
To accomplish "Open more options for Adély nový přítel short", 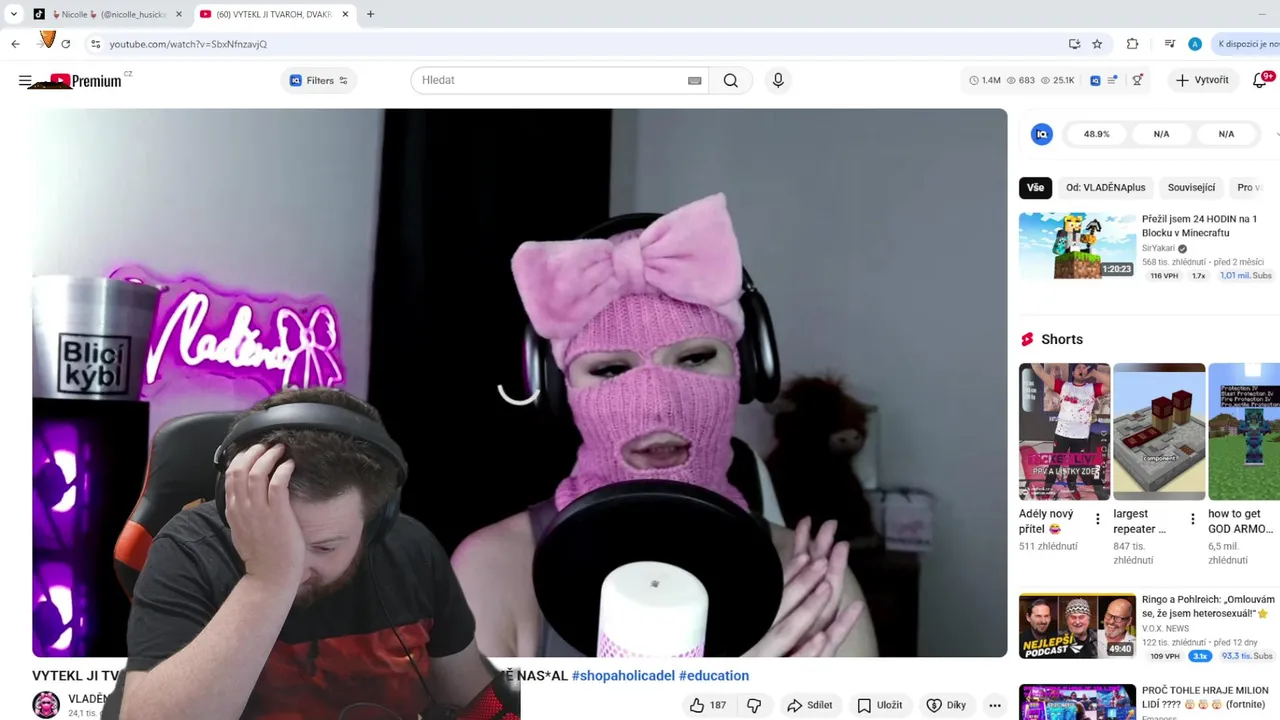I will click(1097, 519).
